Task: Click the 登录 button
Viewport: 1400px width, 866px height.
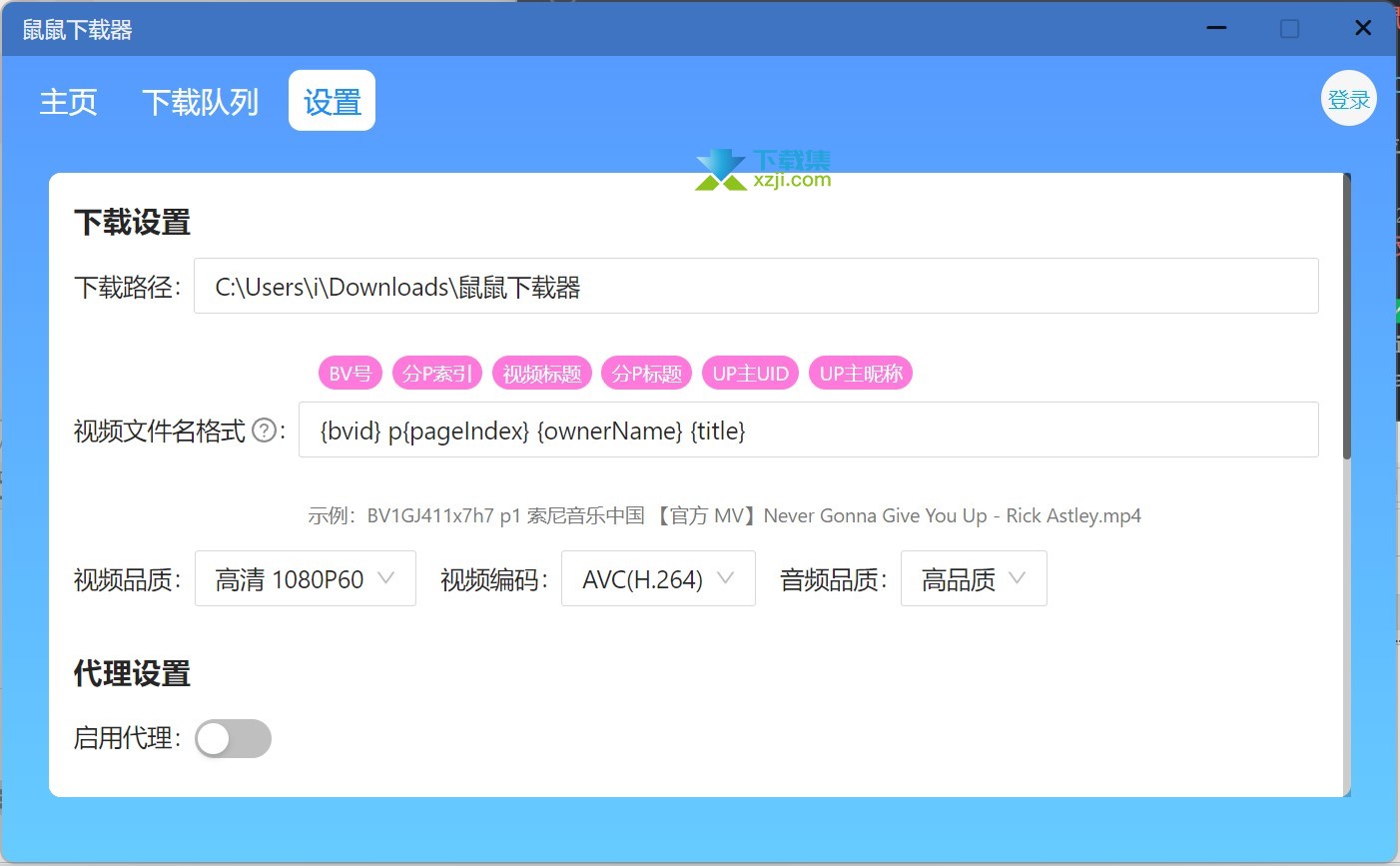Action: tap(1349, 99)
